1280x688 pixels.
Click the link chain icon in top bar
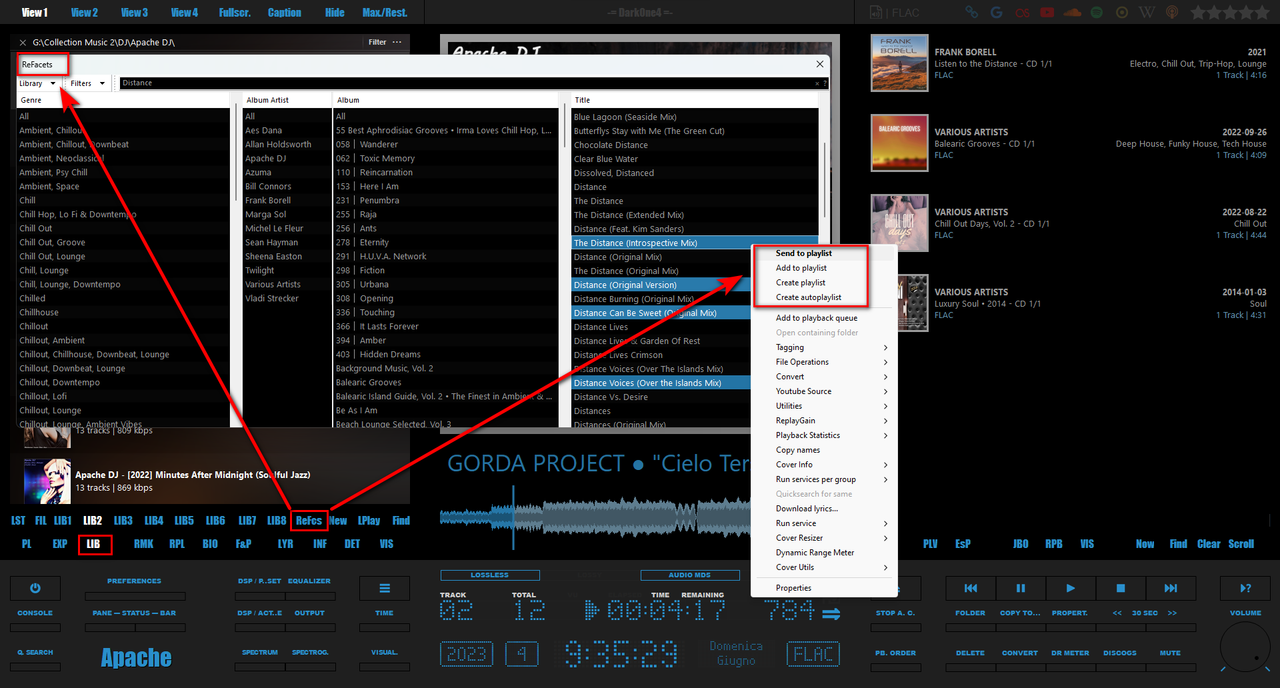pyautogui.click(x=971, y=13)
